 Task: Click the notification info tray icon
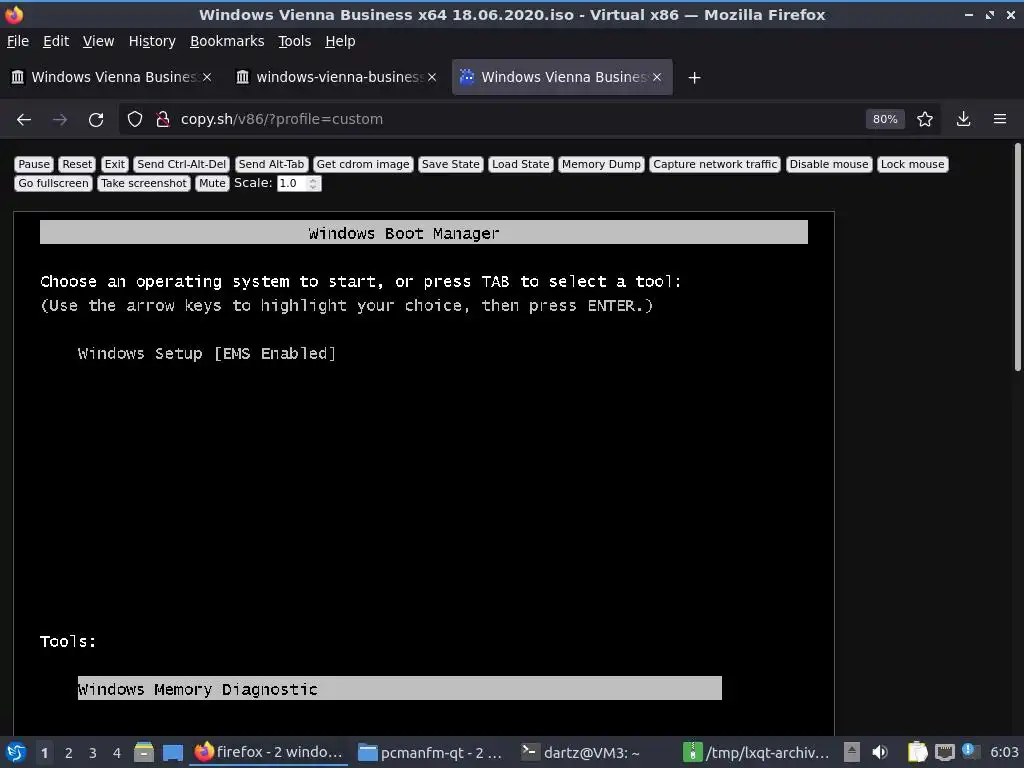969,752
